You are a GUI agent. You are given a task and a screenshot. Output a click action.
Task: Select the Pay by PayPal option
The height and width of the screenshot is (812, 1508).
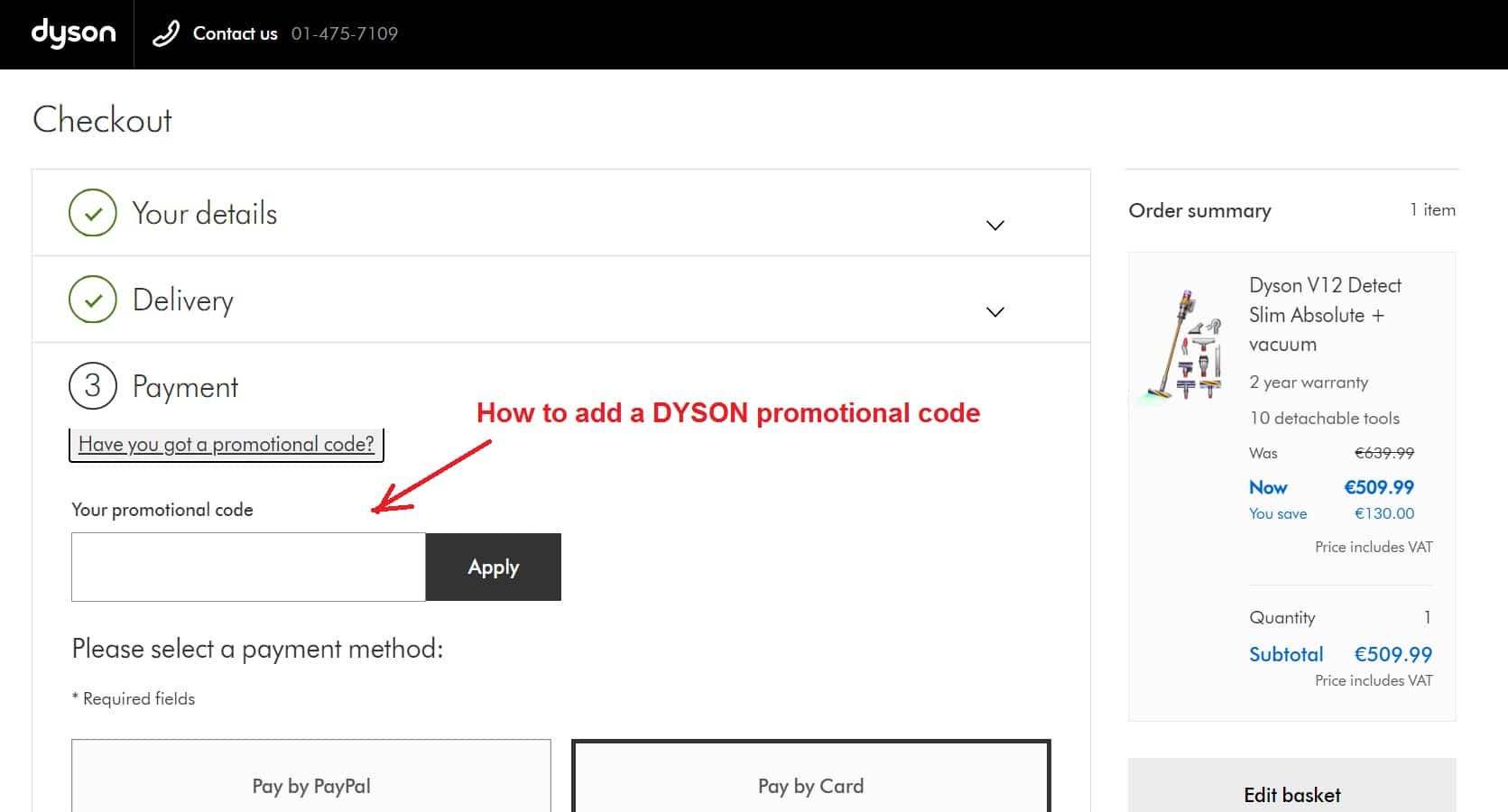310,783
